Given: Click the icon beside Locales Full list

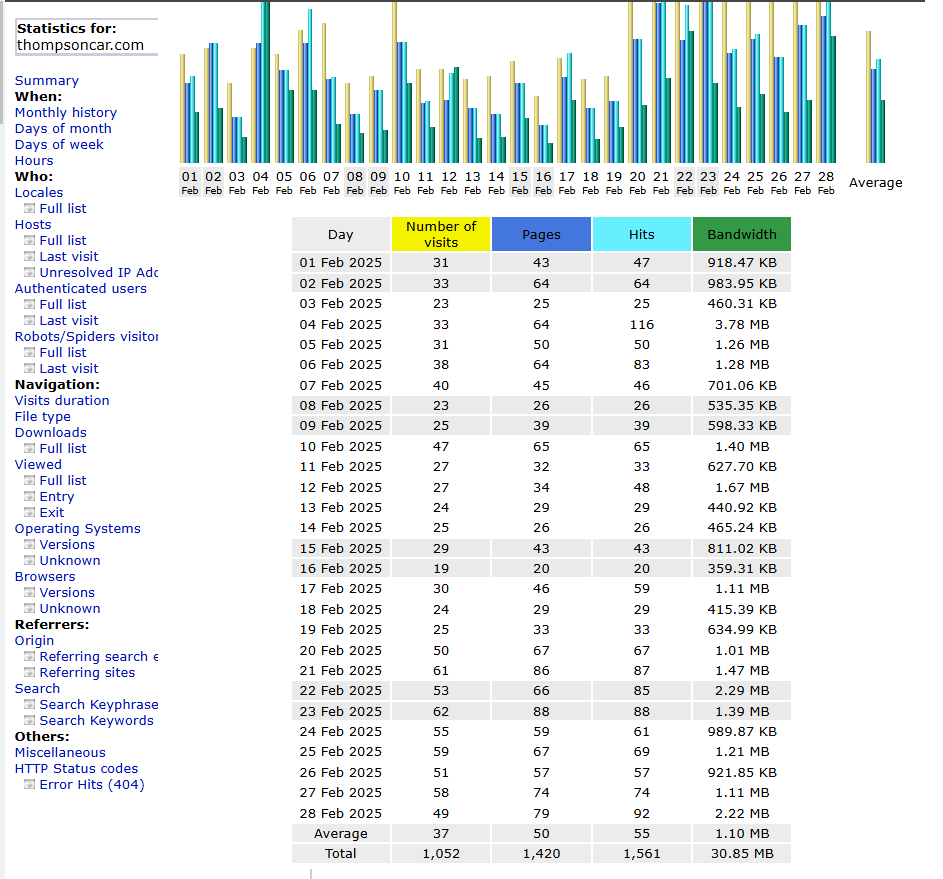Looking at the screenshot, I should [30, 209].
